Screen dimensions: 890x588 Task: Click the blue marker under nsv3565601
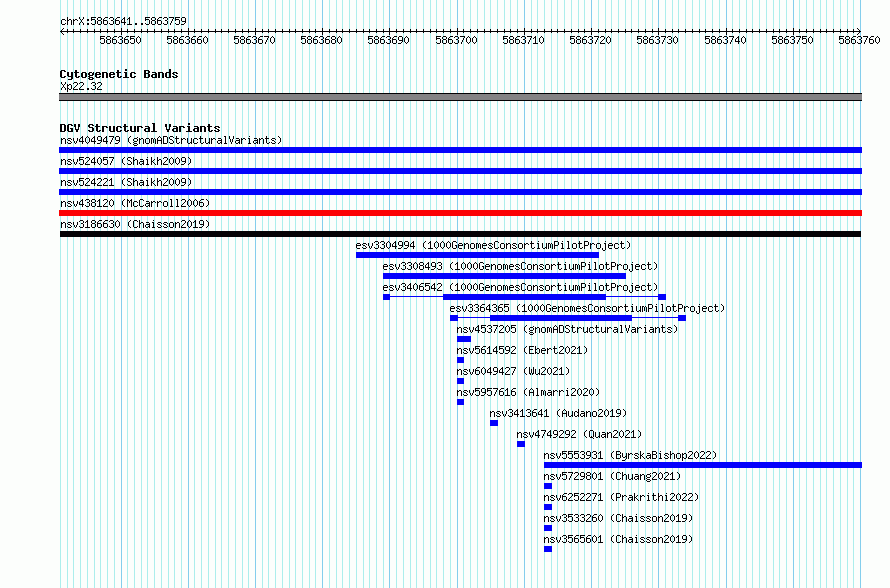(548, 549)
